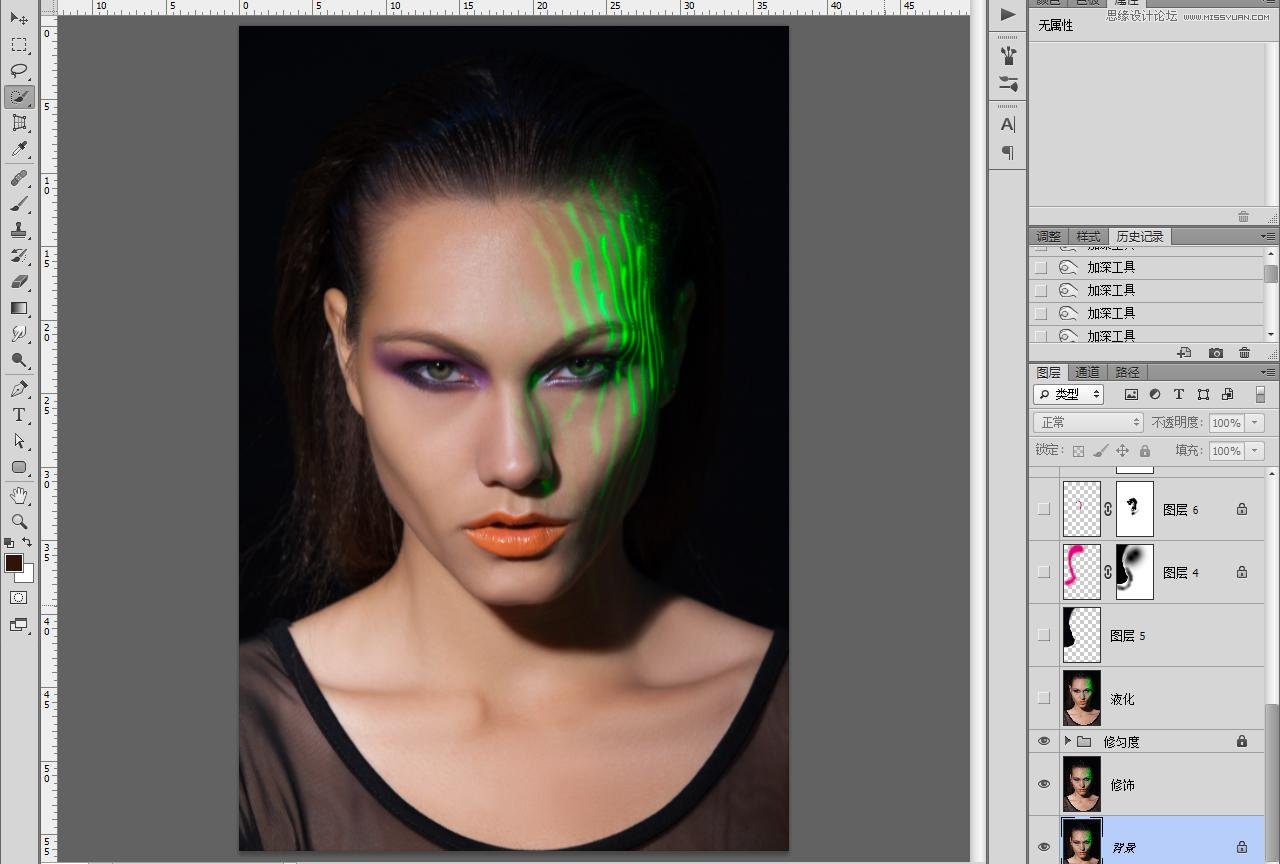Viewport: 1280px width, 864px height.
Task: Switch to the 调整 tab
Action: [x=1048, y=237]
